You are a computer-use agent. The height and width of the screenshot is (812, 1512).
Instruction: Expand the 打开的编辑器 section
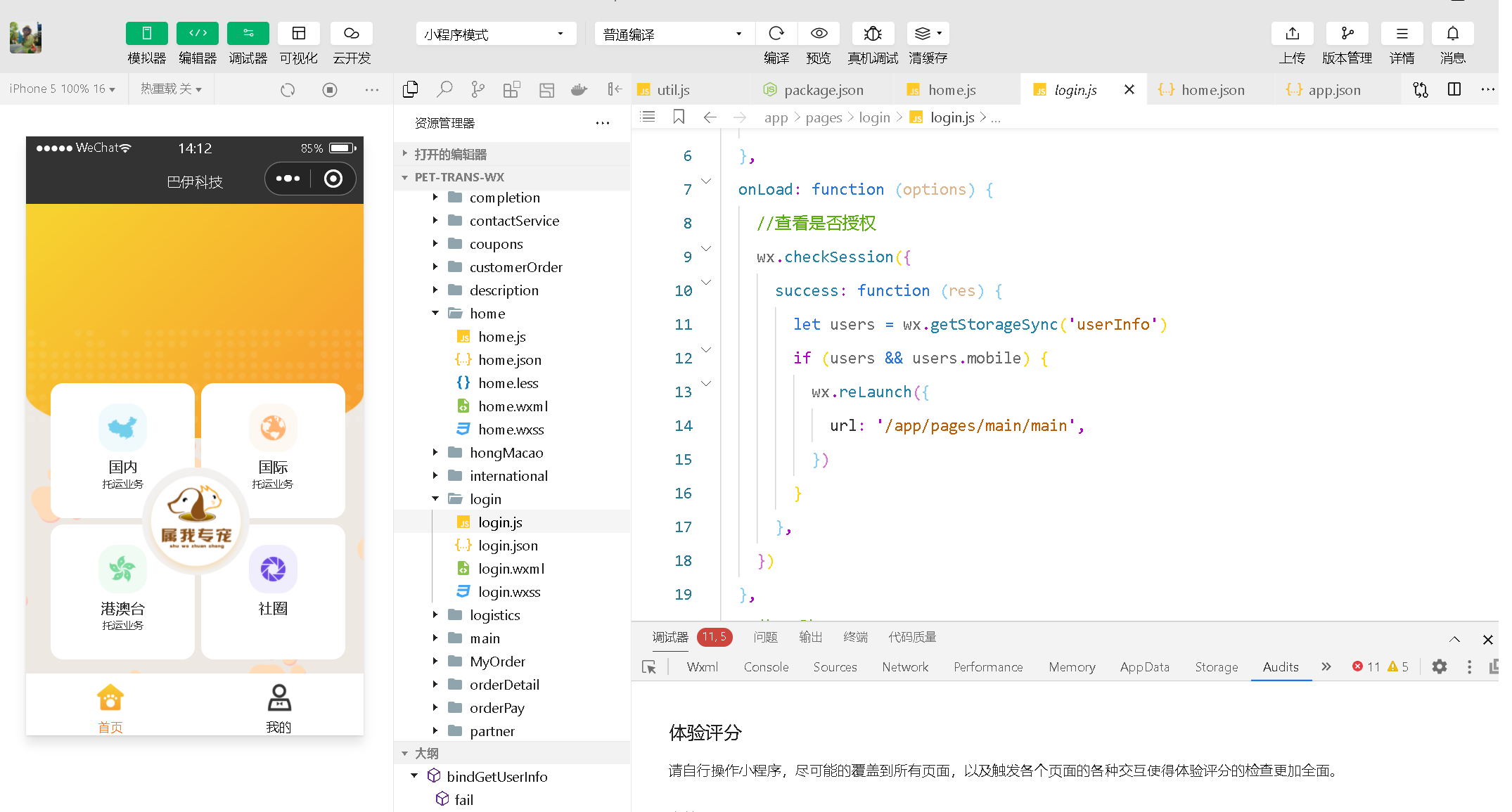(x=512, y=154)
